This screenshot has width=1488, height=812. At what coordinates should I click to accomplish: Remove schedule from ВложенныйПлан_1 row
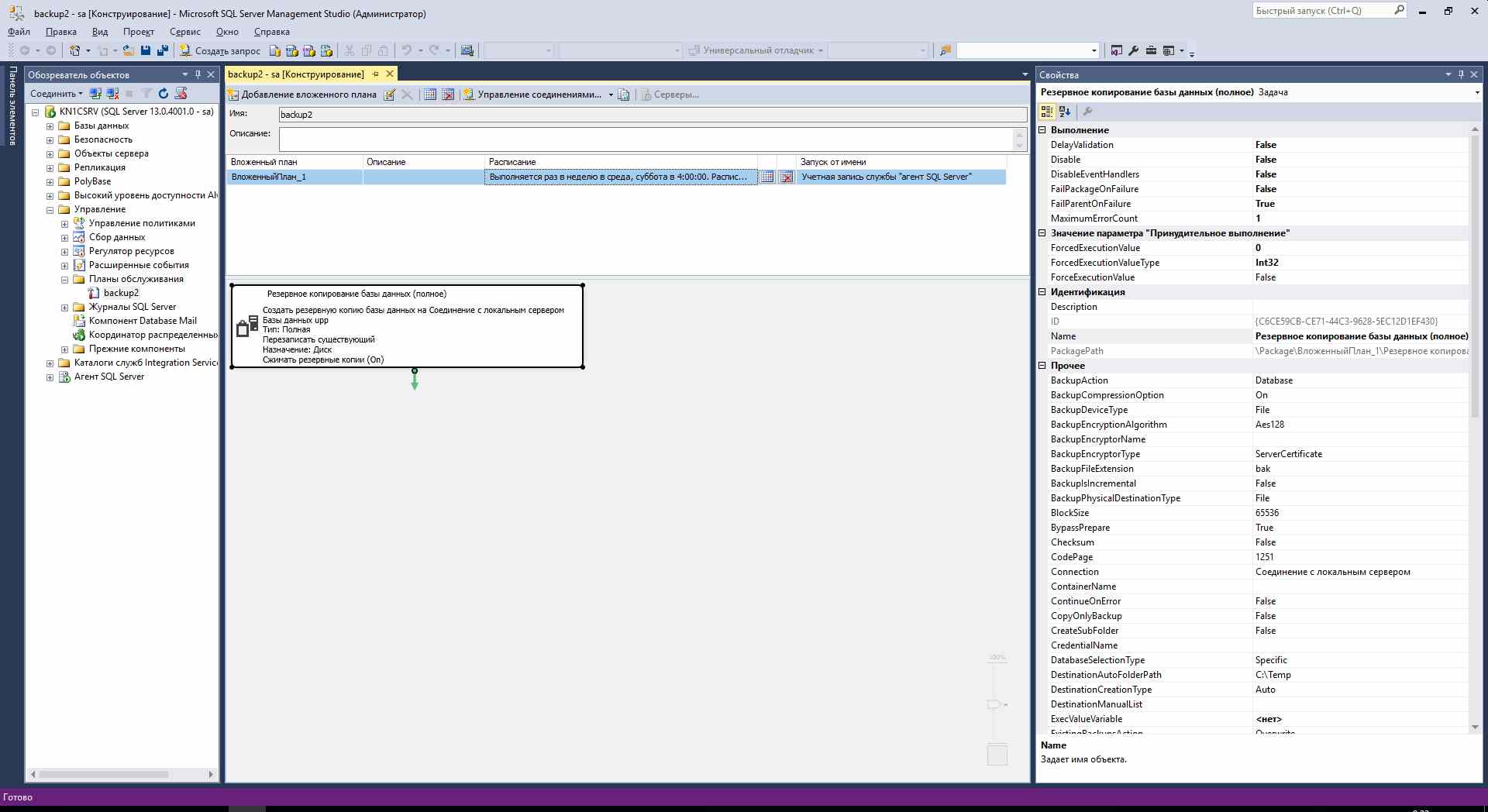pyautogui.click(x=786, y=177)
